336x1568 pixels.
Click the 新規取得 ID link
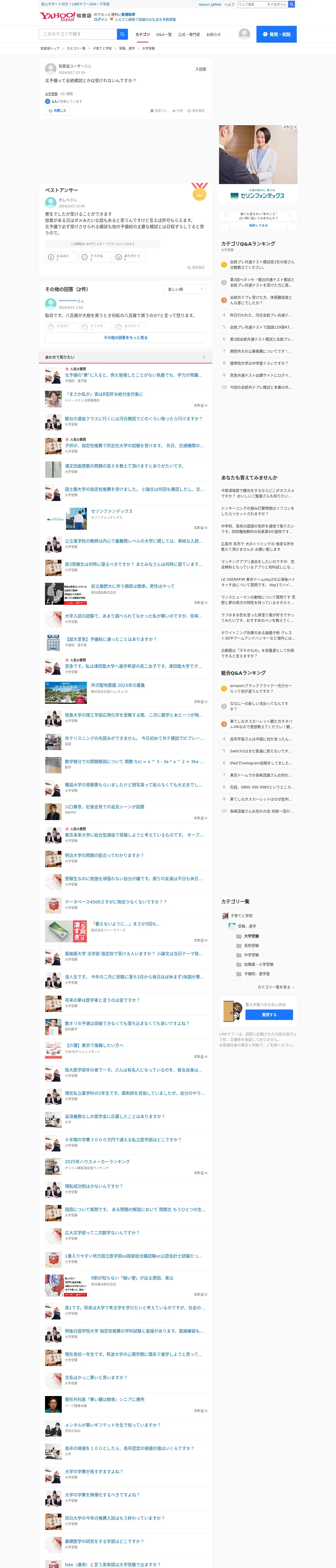click(x=128, y=14)
